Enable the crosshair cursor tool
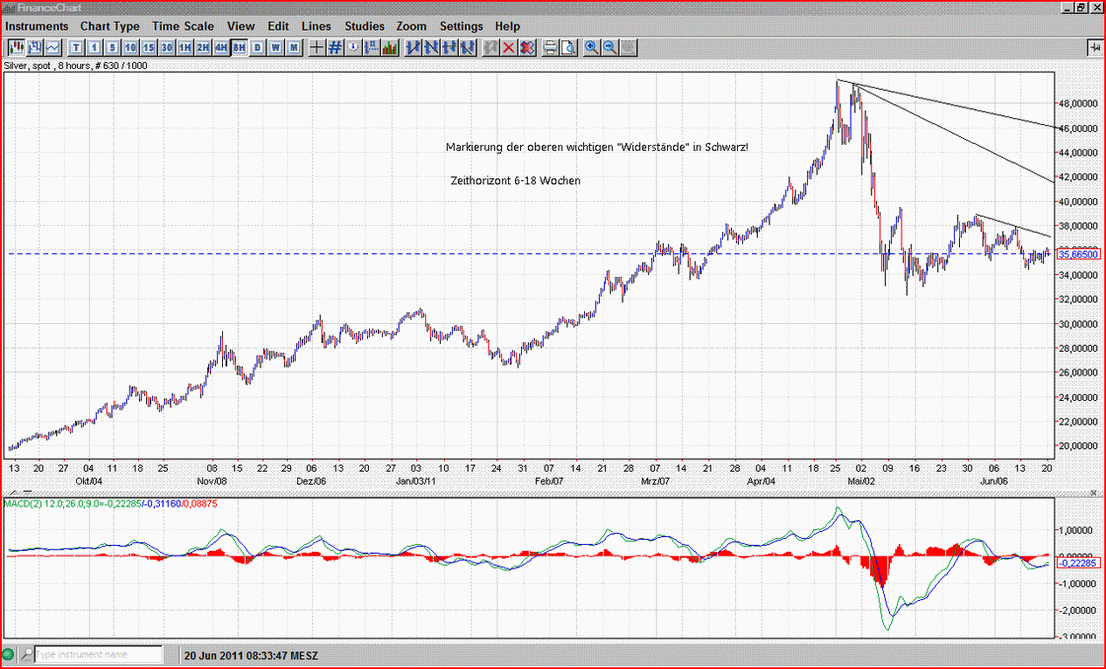 pos(317,48)
